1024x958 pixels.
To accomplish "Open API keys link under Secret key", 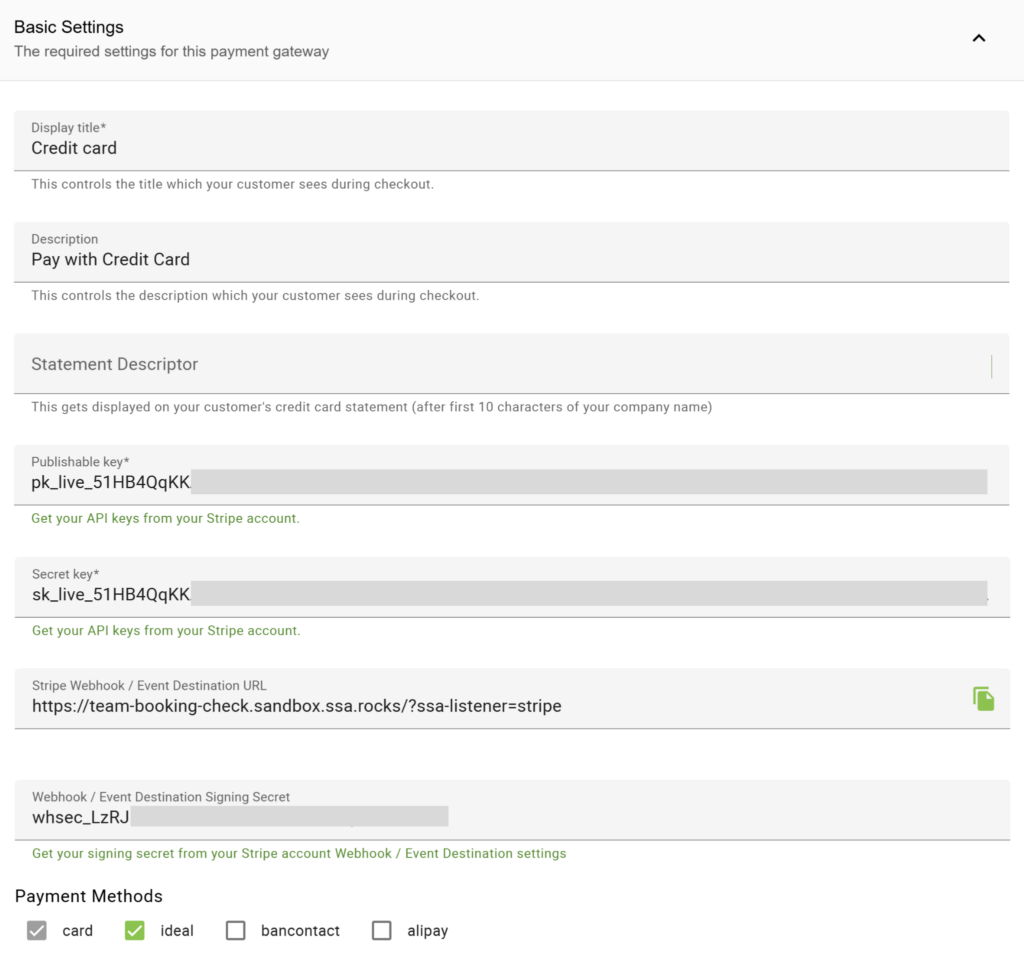I will [x=166, y=631].
